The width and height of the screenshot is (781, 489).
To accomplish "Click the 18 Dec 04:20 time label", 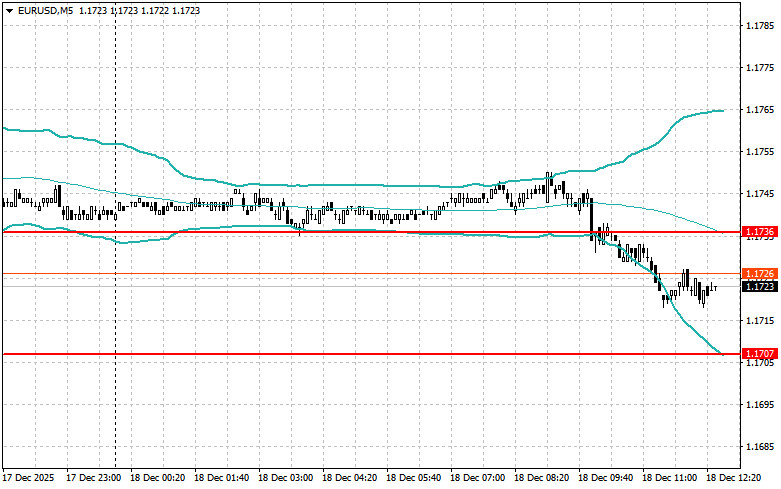I will coord(349,478).
